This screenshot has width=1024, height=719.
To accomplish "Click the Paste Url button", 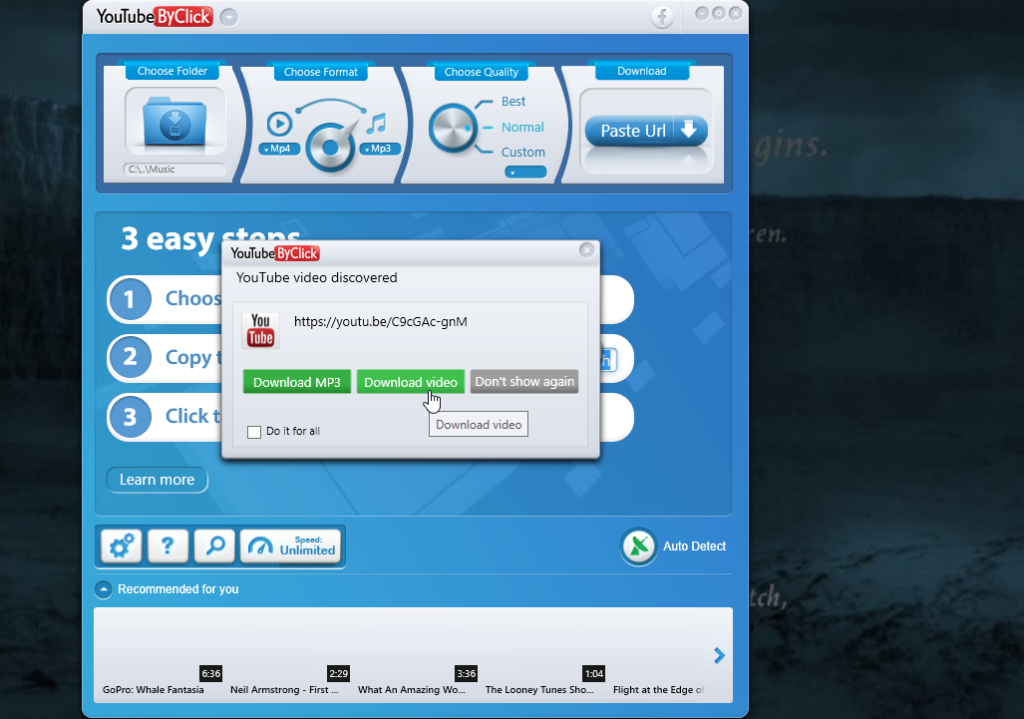I will tap(646, 131).
